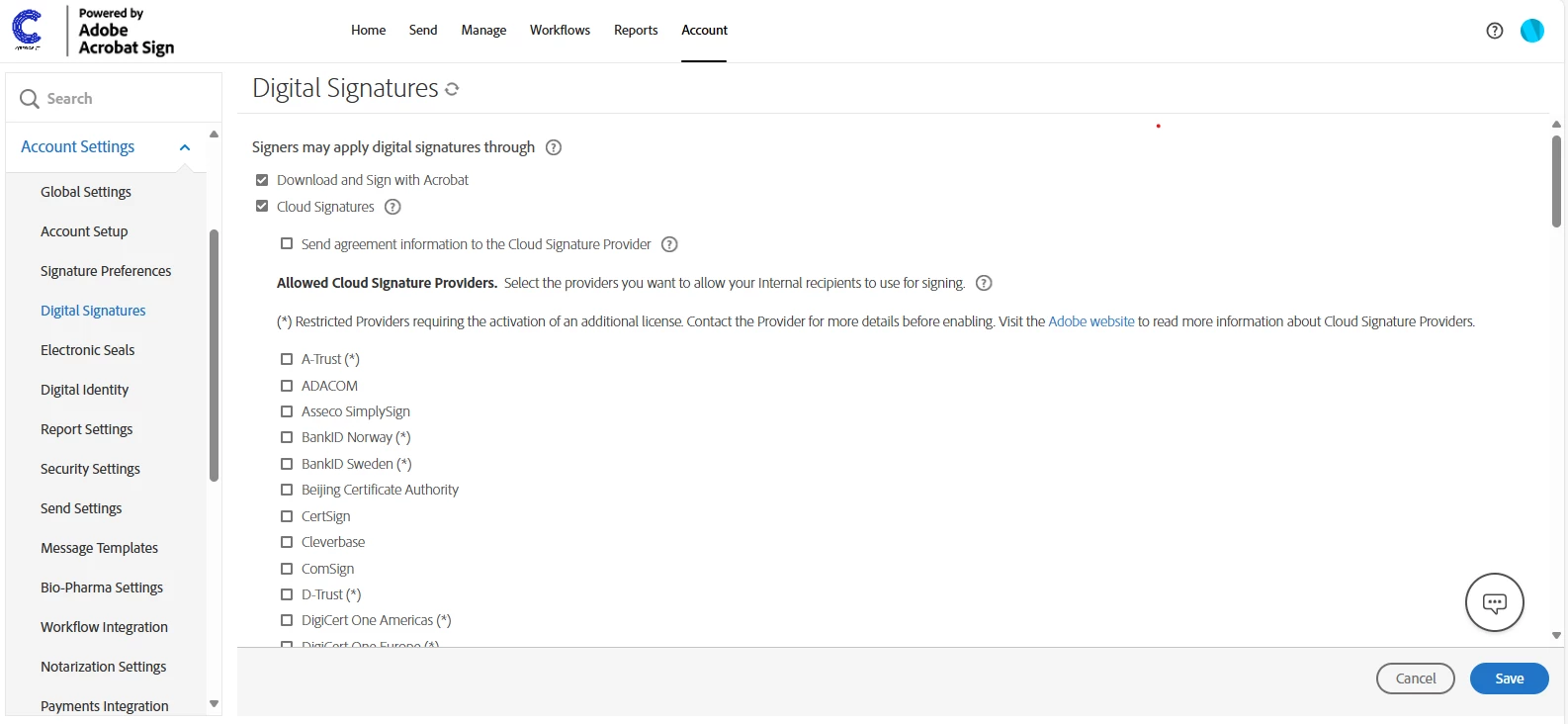The width and height of the screenshot is (1568, 724).
Task: Check the ComSign provider
Action: [x=287, y=569]
